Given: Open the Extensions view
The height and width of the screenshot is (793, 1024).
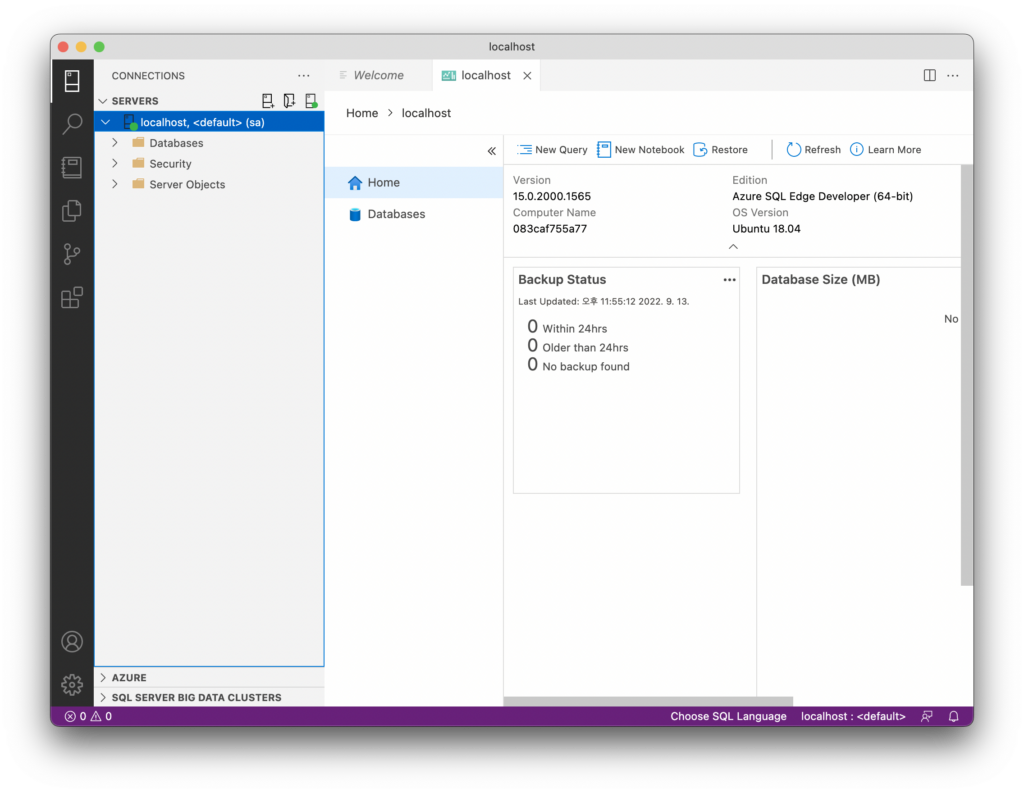Looking at the screenshot, I should 72,298.
